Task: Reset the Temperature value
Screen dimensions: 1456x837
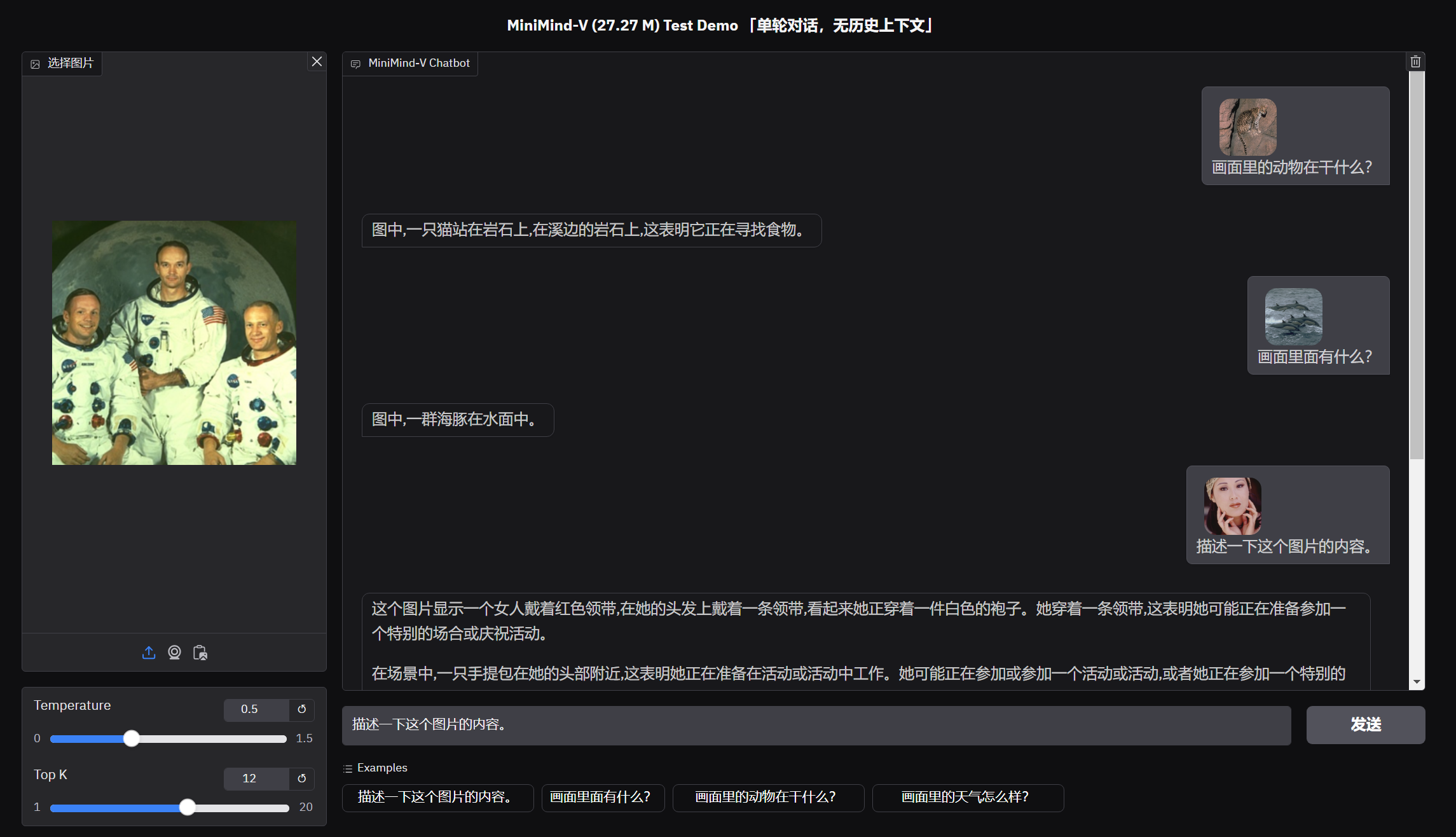Action: pyautogui.click(x=302, y=709)
